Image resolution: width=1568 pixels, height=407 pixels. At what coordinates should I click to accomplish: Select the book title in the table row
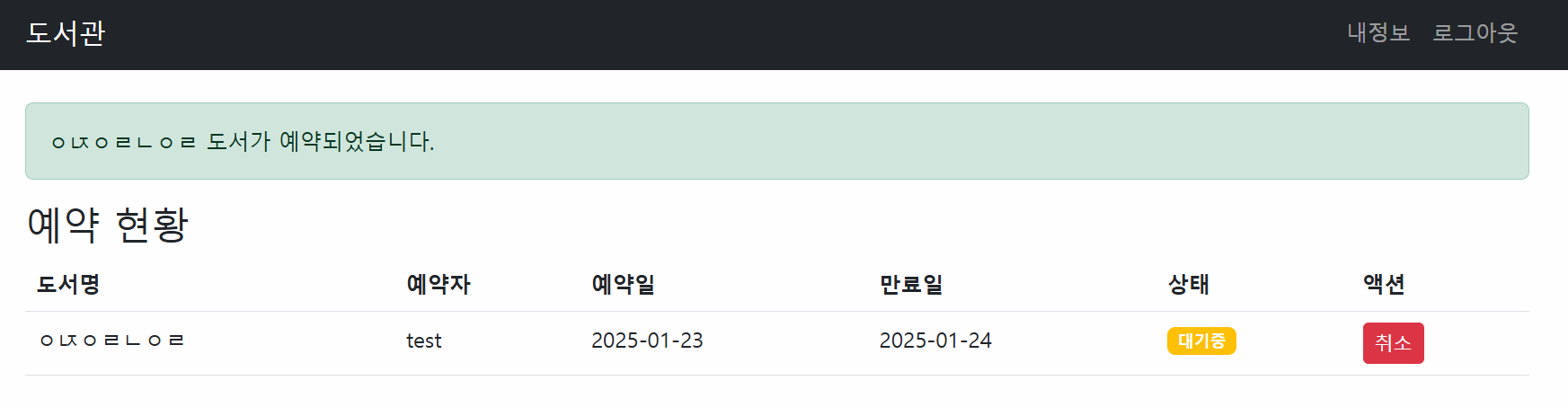tap(112, 341)
